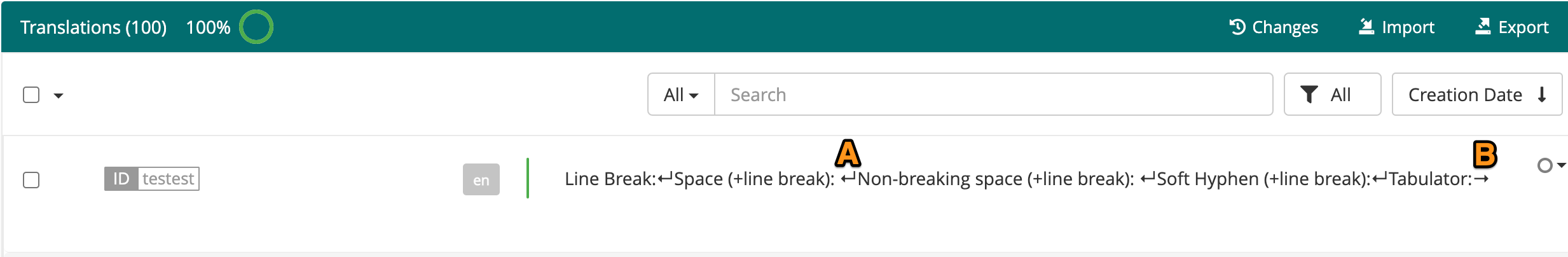Check the testest row checkbox

pos(31,180)
